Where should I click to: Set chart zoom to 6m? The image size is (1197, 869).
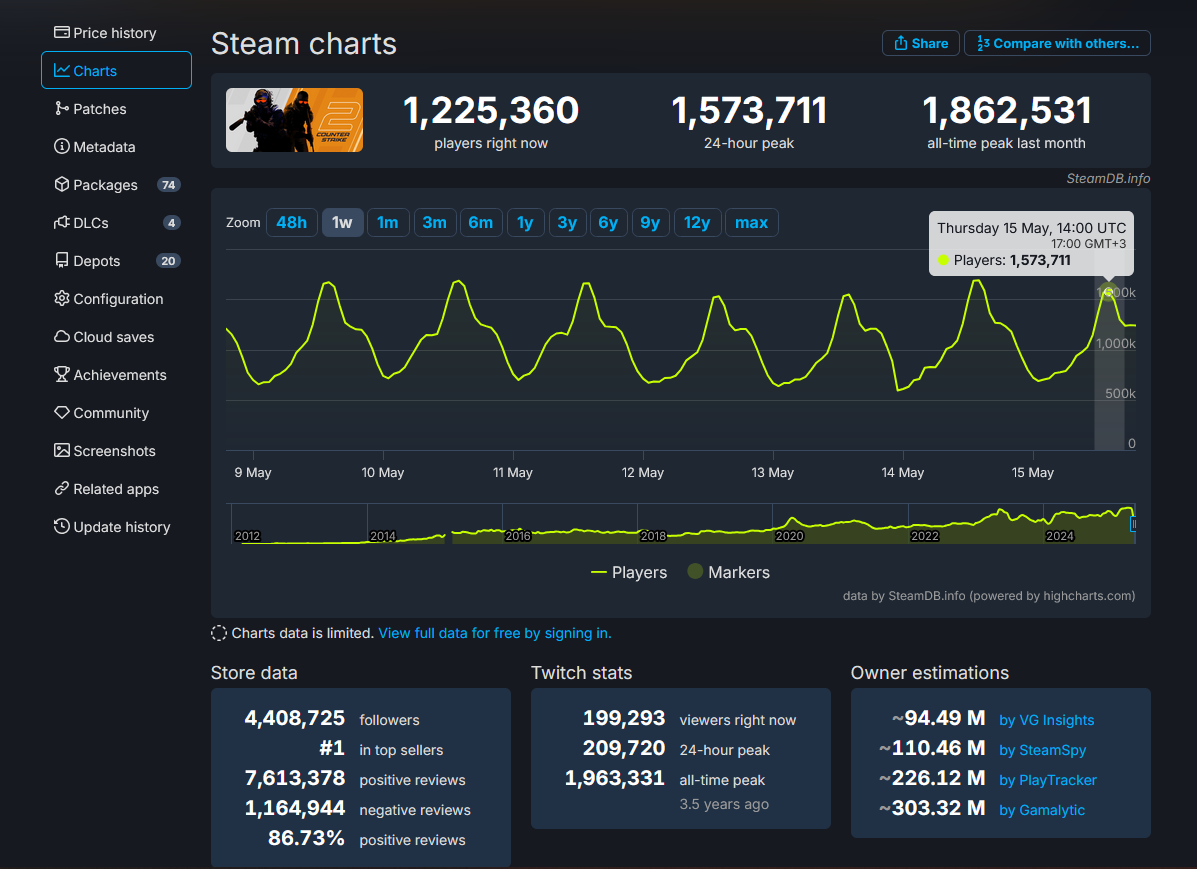click(x=481, y=223)
